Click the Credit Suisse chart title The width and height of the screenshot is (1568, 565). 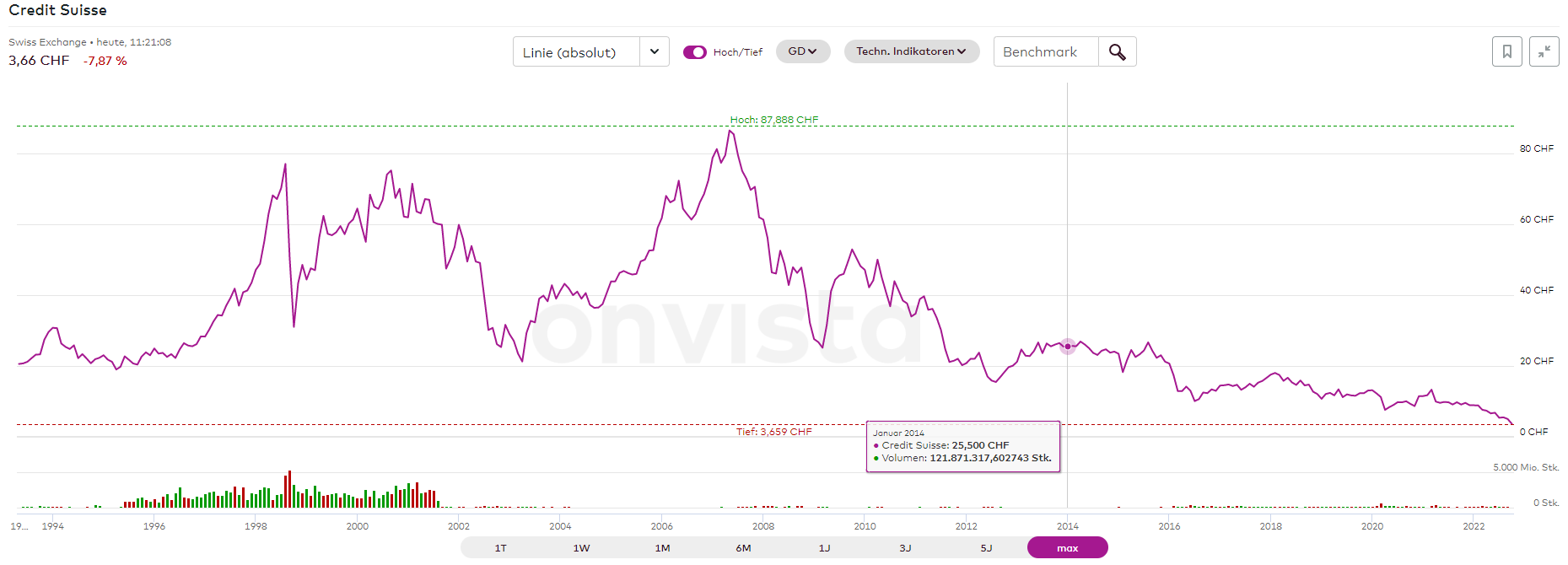point(57,10)
